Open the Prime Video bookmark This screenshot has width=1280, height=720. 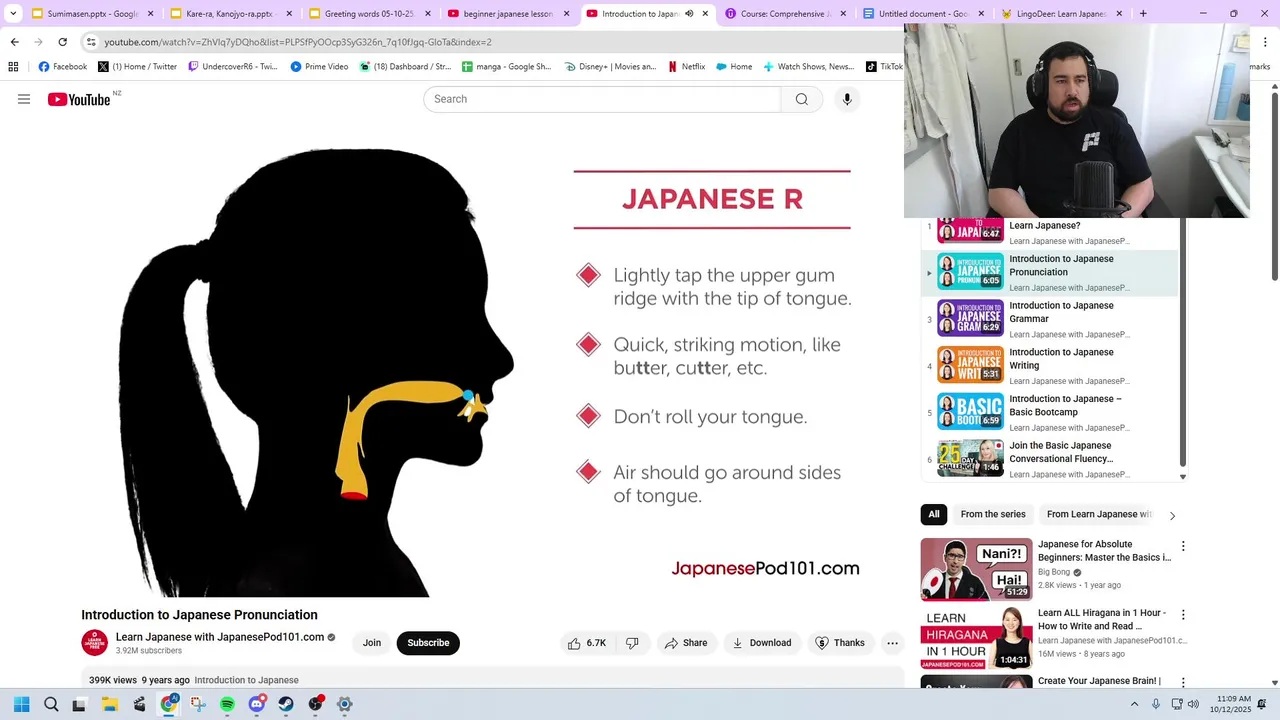tap(319, 67)
